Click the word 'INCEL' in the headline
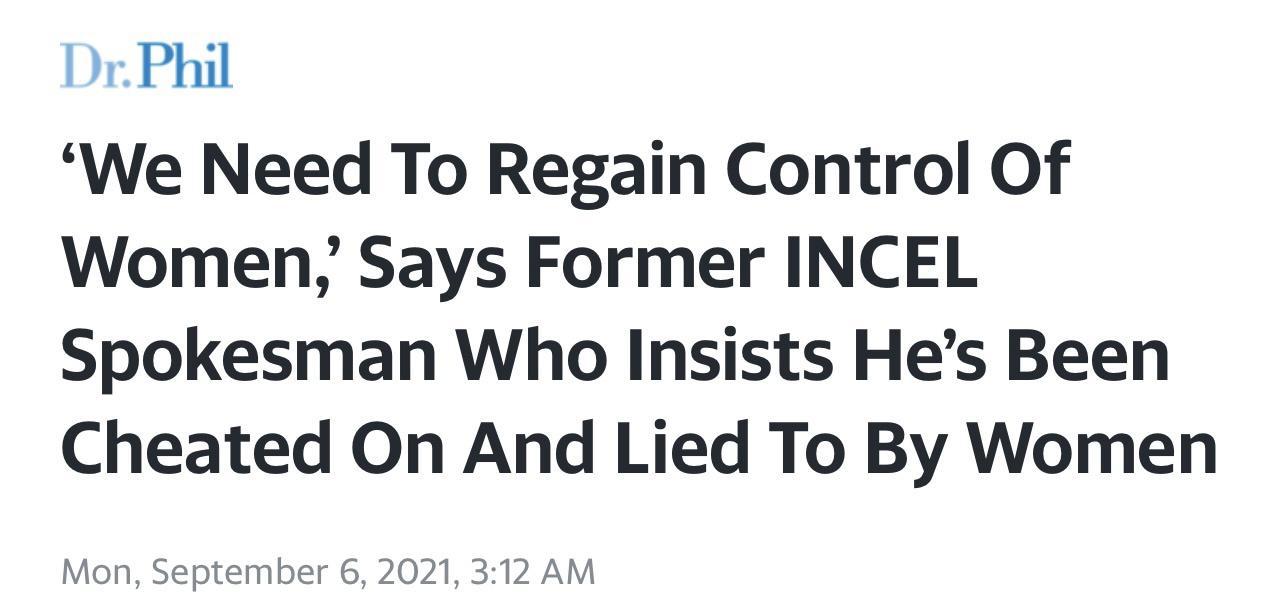 click(879, 263)
